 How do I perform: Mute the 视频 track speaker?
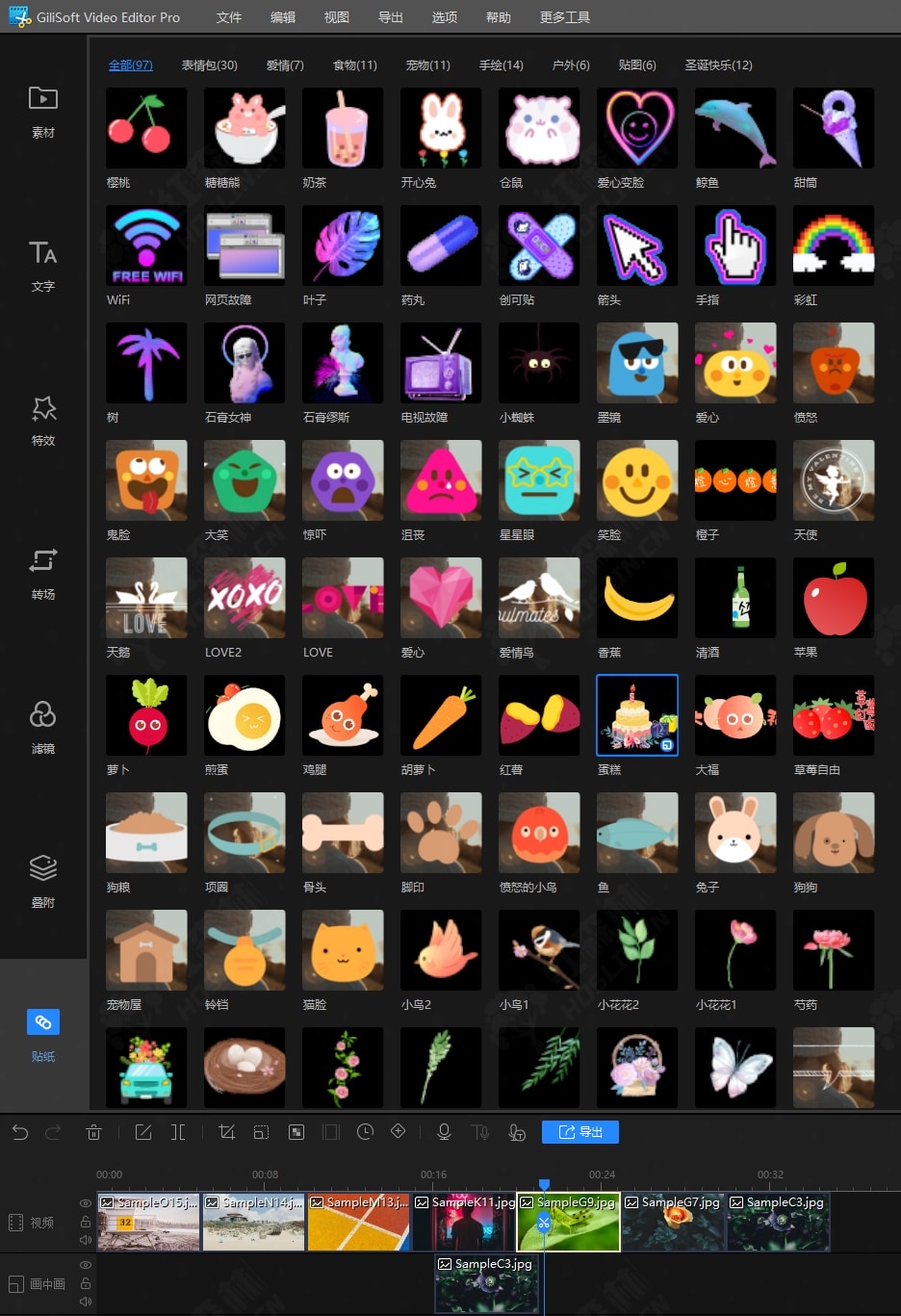pos(86,1240)
